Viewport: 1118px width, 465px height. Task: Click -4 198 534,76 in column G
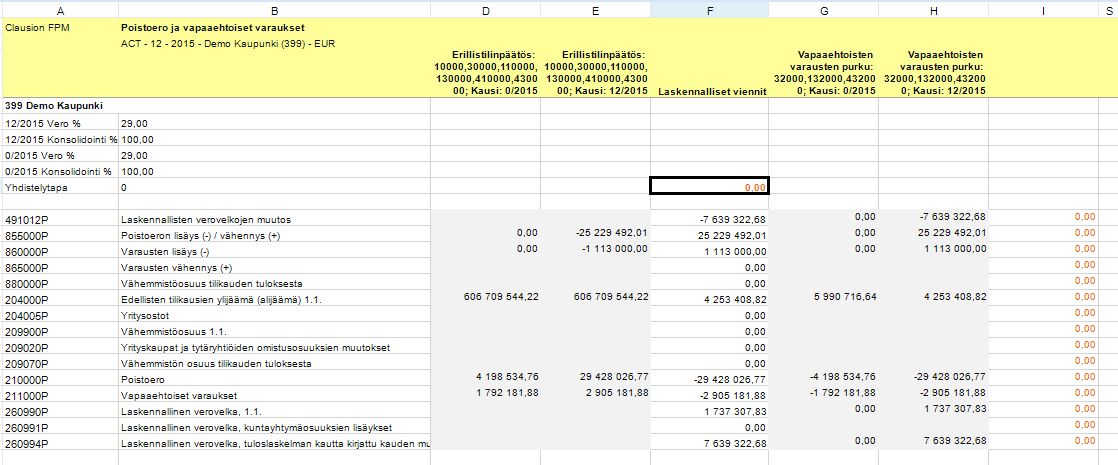point(841,376)
